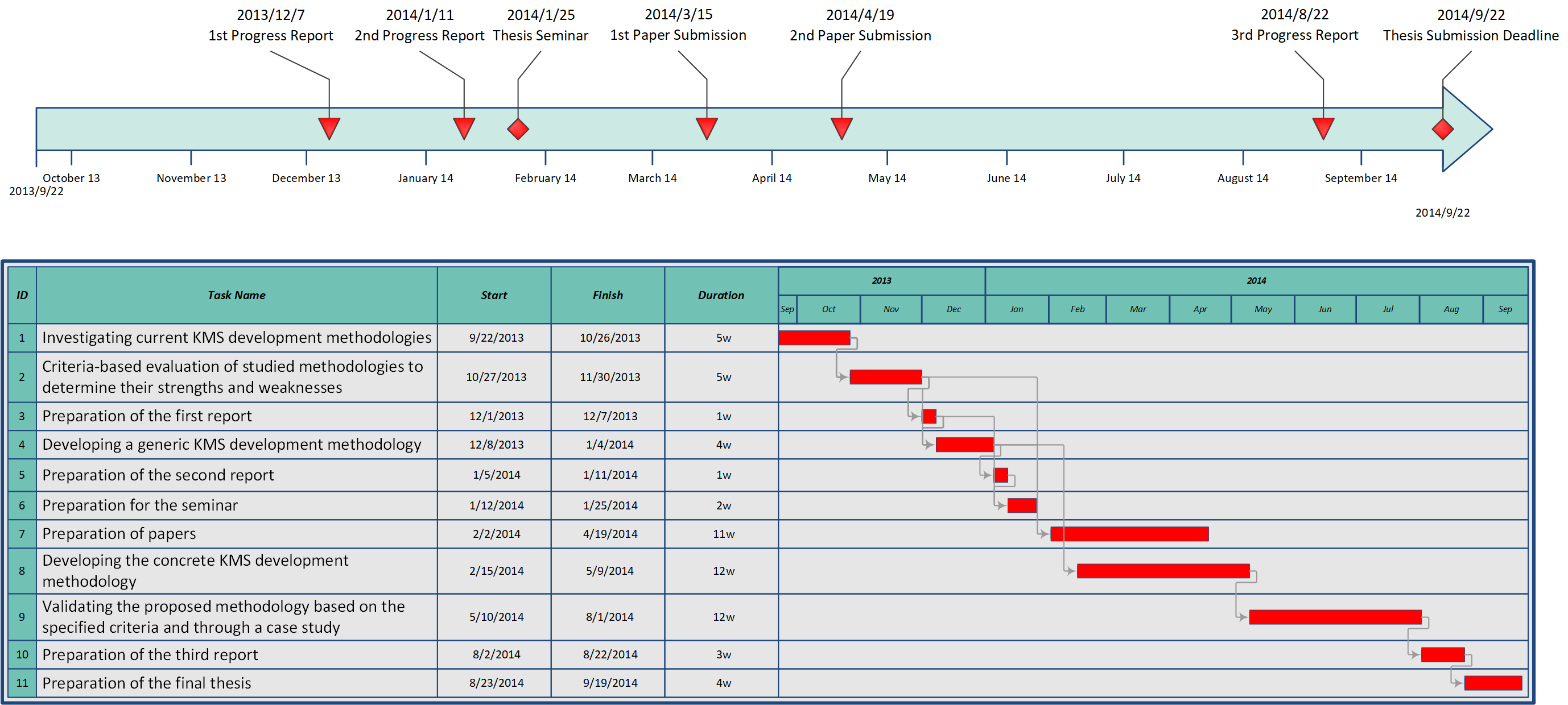Click the 1st Progress Report triangle marker
The image size is (1568, 705).
pos(329,127)
